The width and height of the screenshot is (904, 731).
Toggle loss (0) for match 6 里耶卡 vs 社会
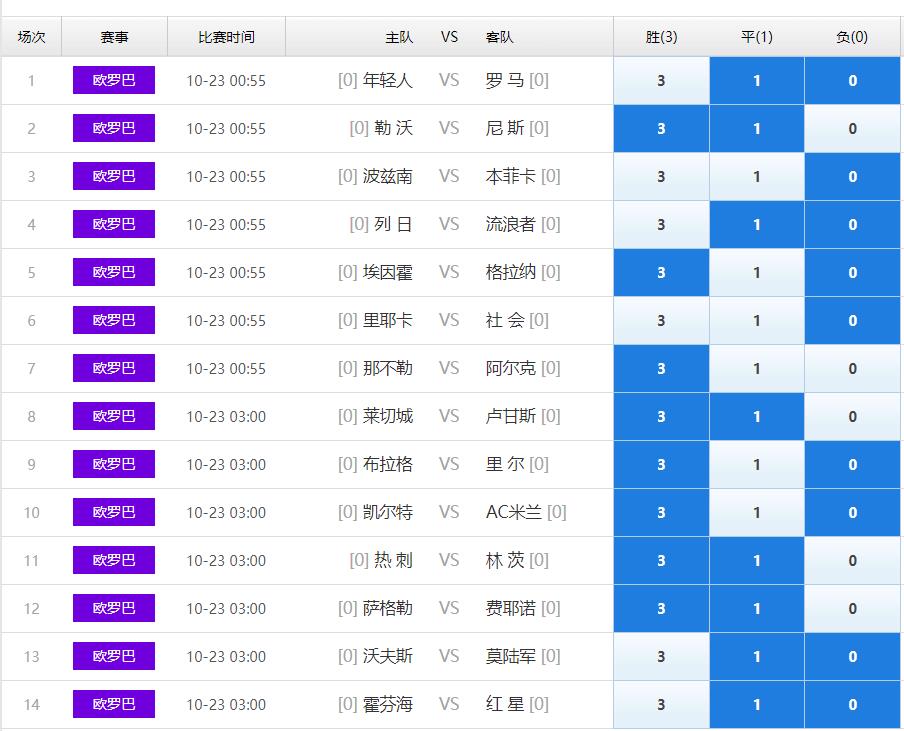pos(852,321)
